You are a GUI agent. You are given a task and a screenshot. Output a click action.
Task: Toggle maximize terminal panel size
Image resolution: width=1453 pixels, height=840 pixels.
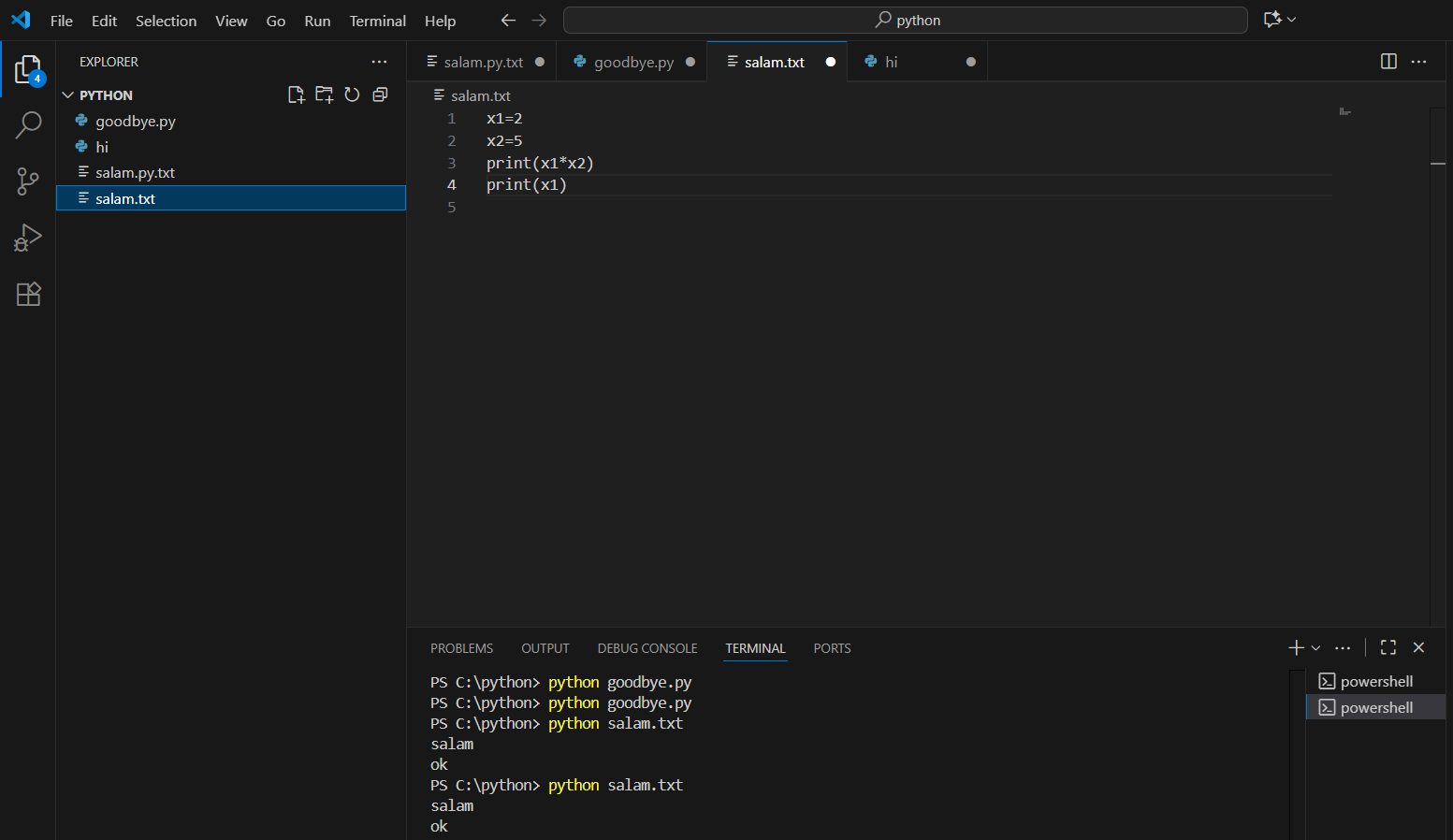[x=1388, y=647]
